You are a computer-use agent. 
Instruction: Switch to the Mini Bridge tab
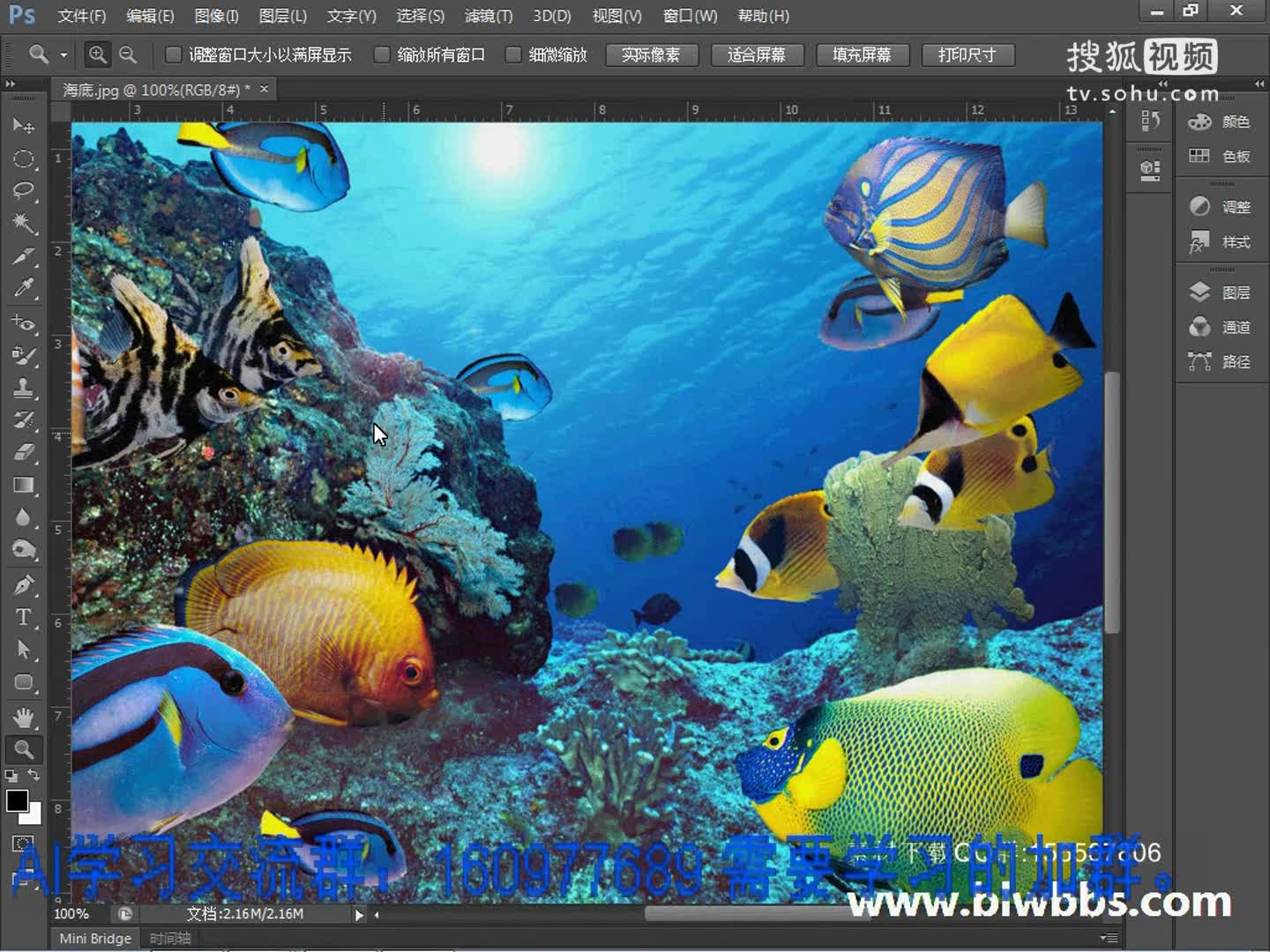pos(95,939)
